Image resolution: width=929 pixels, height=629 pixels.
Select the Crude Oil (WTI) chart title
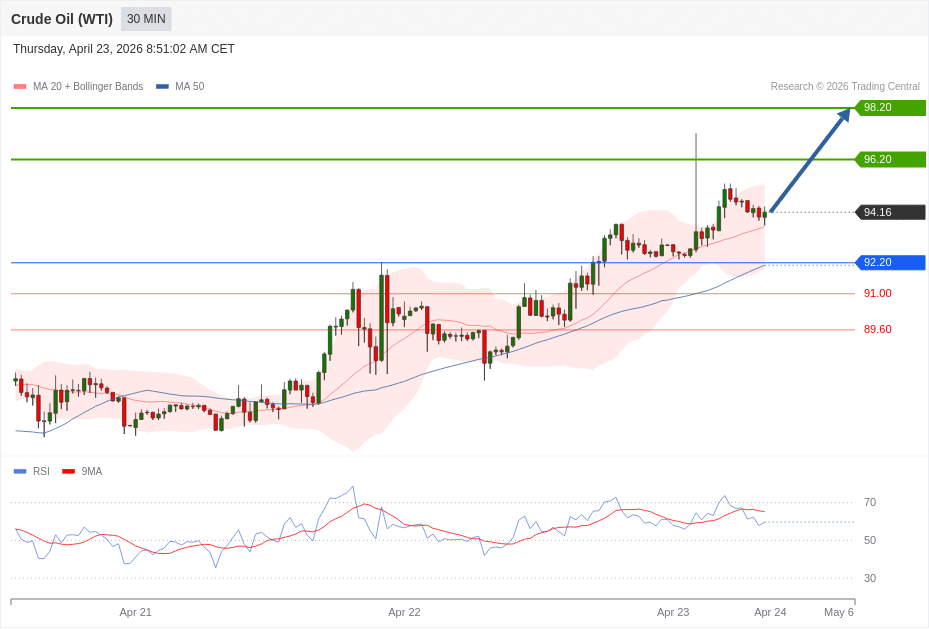point(62,19)
